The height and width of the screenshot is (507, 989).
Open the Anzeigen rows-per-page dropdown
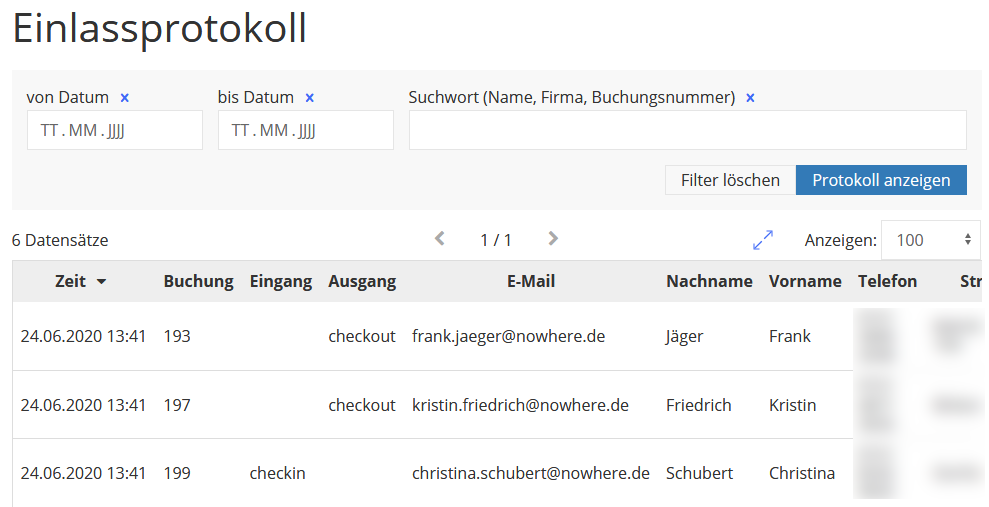click(931, 240)
